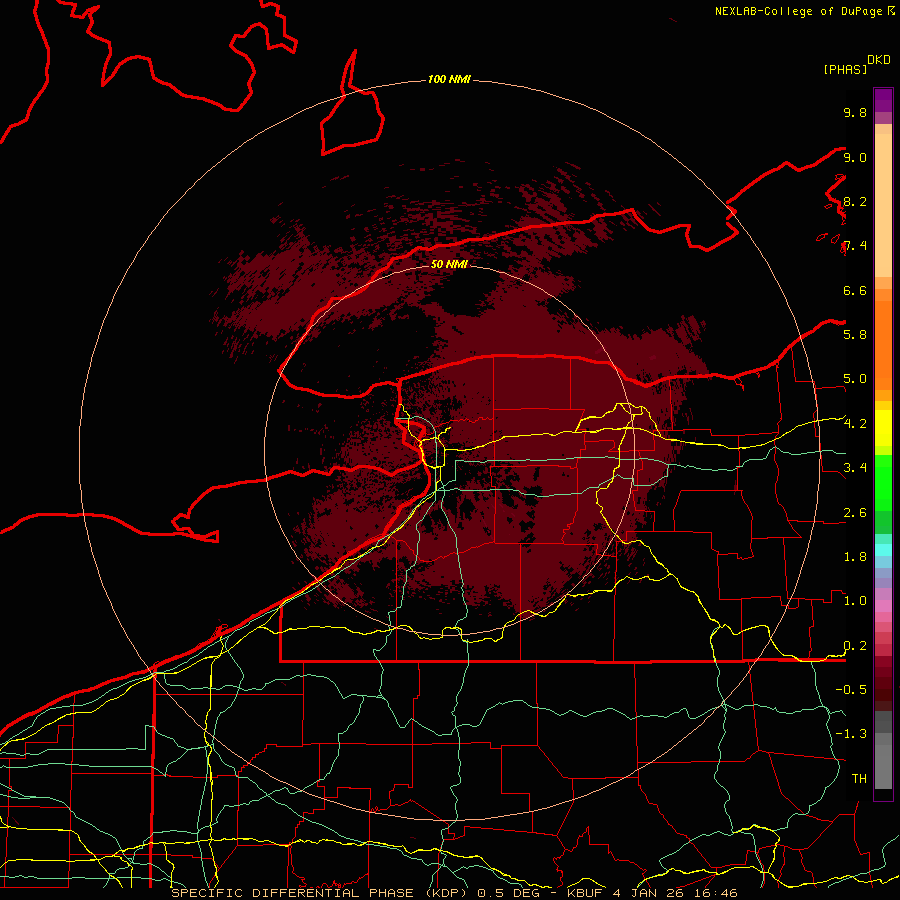The width and height of the screenshot is (900, 900).
Task: Click the 9.8 value on color scale
Action: pos(855,112)
